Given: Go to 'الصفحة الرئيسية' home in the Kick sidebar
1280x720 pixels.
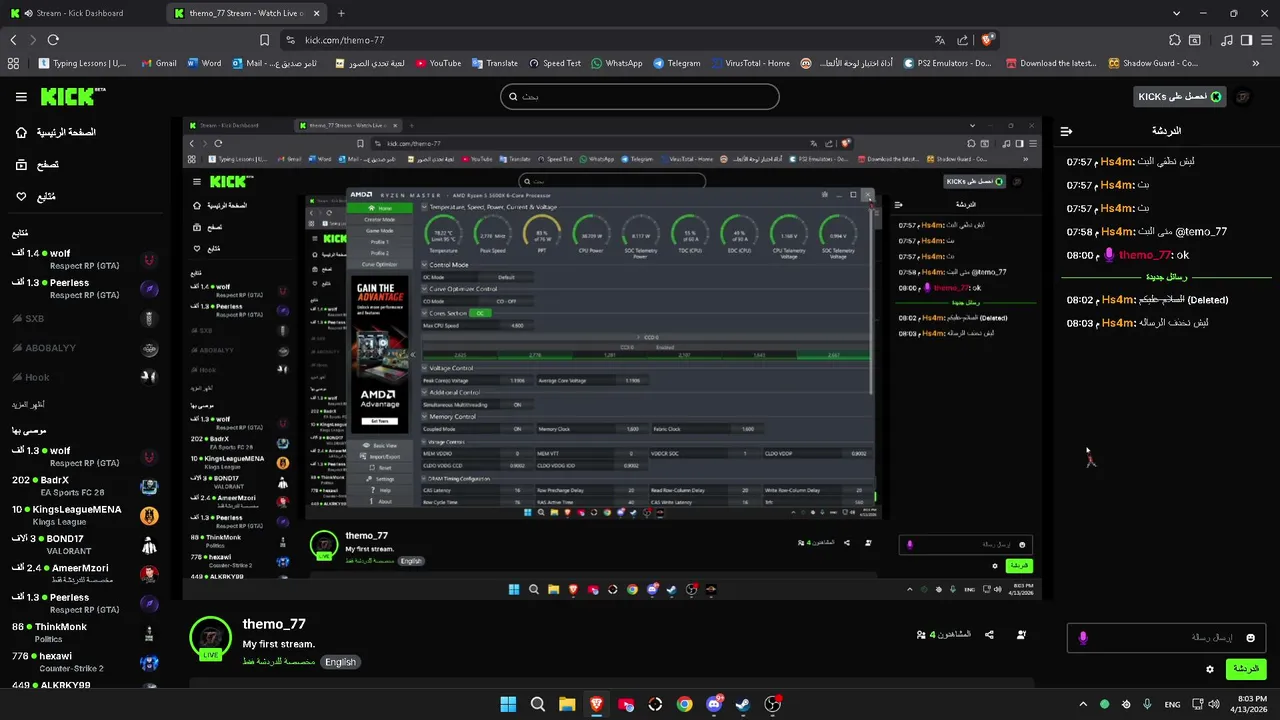Looking at the screenshot, I should pyautogui.click(x=57, y=132).
